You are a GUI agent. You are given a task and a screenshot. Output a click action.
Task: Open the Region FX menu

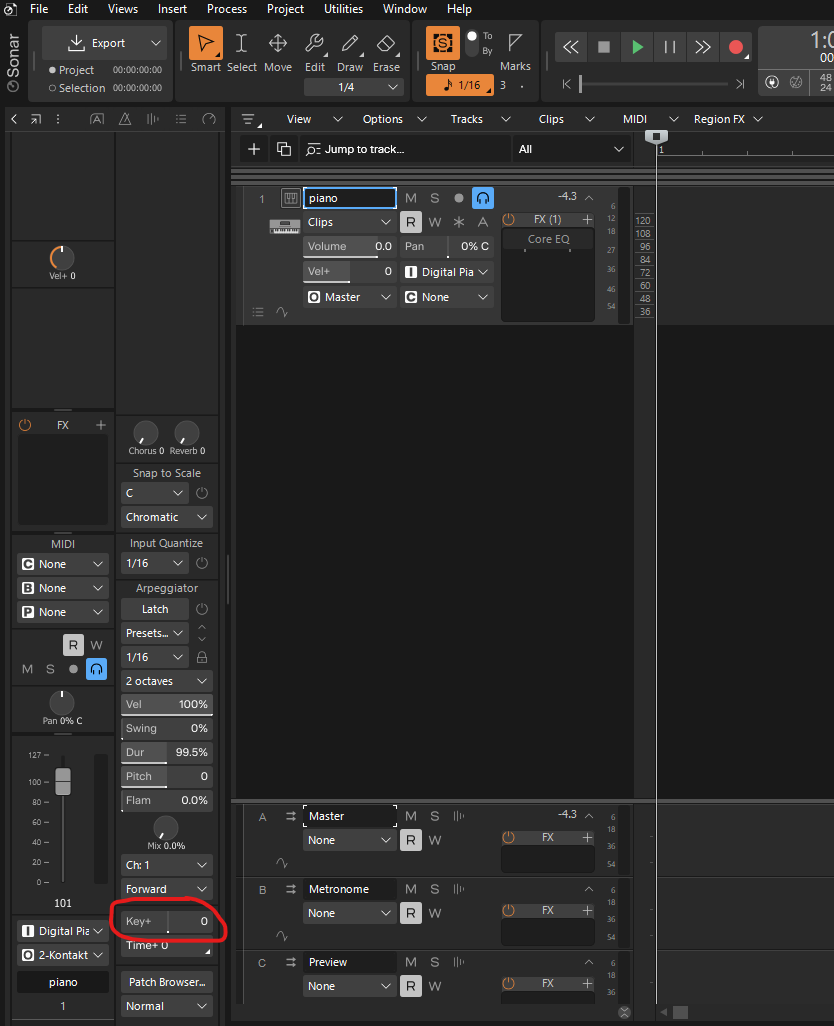click(x=727, y=119)
